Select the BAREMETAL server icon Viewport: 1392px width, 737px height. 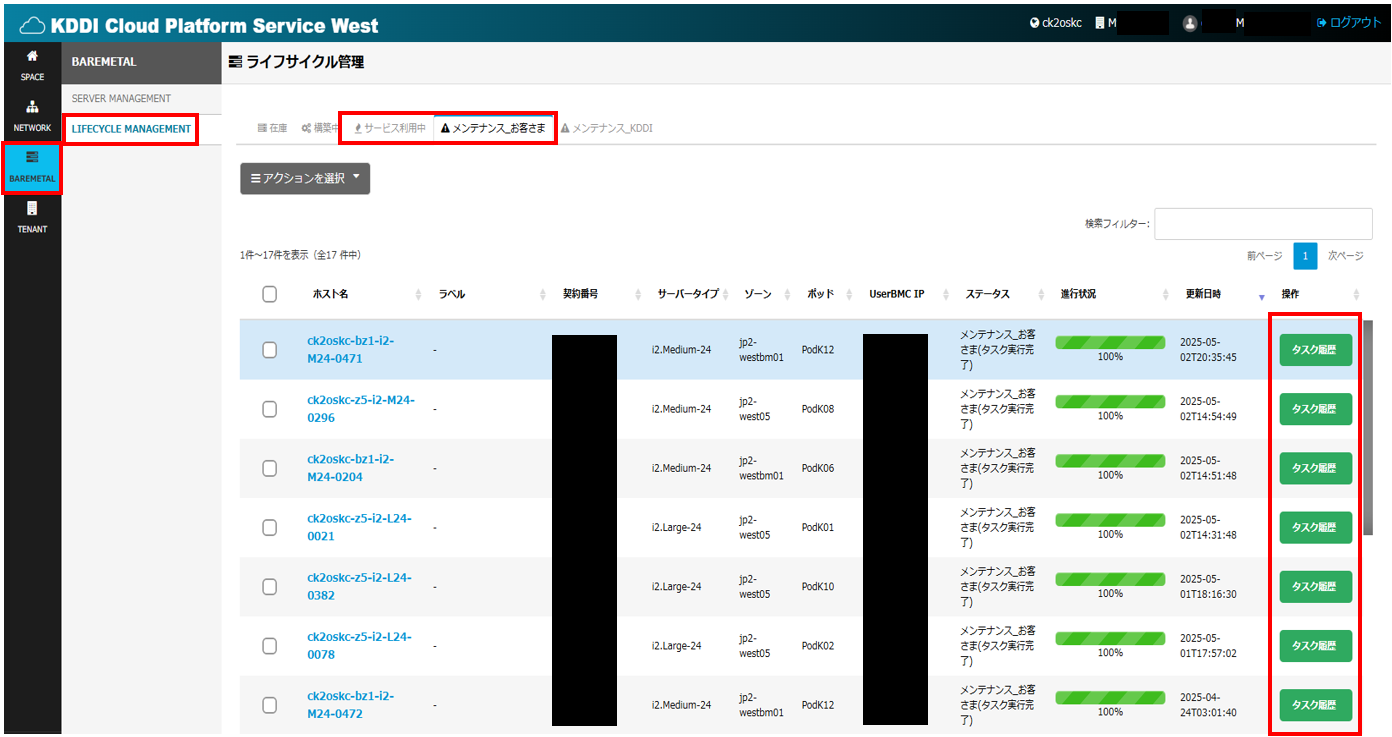tap(32, 158)
